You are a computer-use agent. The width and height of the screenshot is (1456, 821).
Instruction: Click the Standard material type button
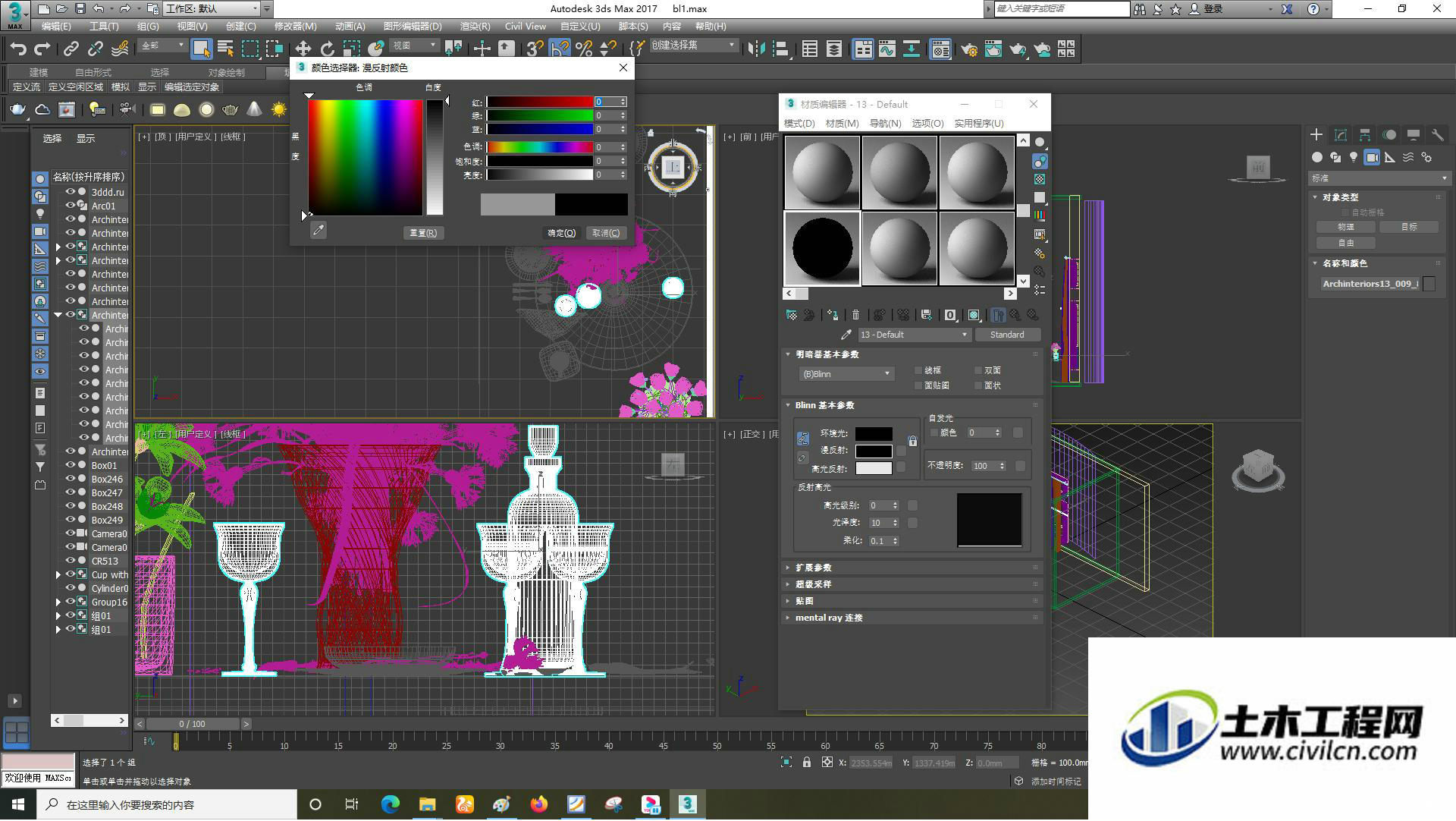tap(1006, 335)
